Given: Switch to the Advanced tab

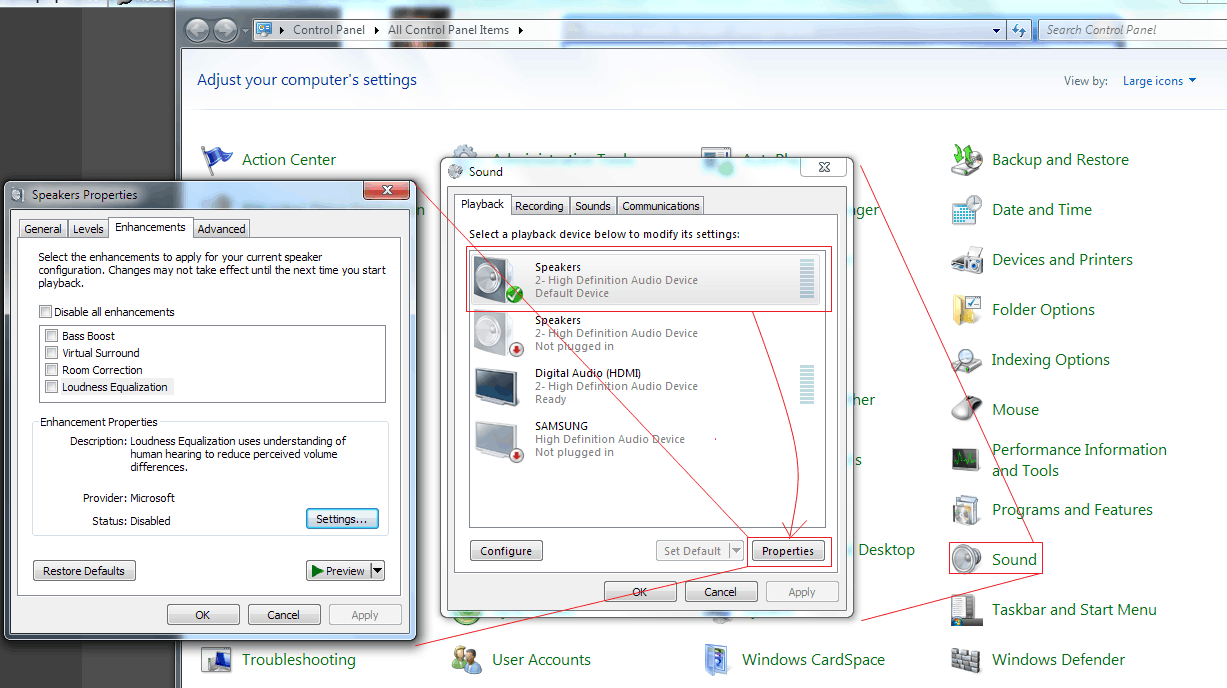Looking at the screenshot, I should [x=221, y=229].
